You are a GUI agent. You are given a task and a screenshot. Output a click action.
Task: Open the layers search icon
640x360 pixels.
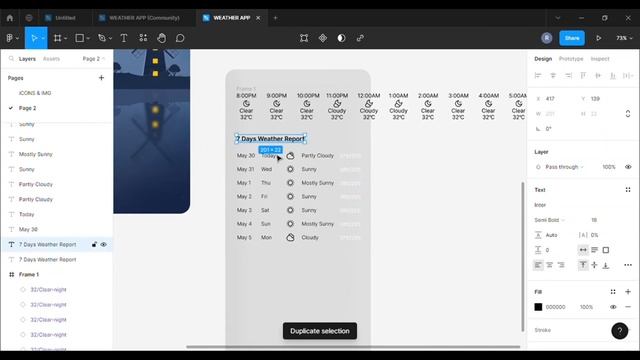(x=11, y=59)
